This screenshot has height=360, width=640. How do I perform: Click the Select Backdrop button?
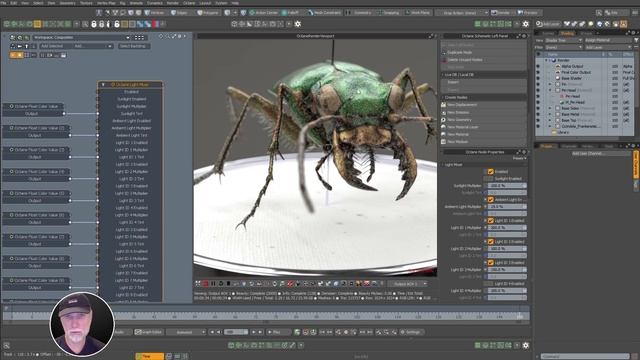[x=133, y=46]
